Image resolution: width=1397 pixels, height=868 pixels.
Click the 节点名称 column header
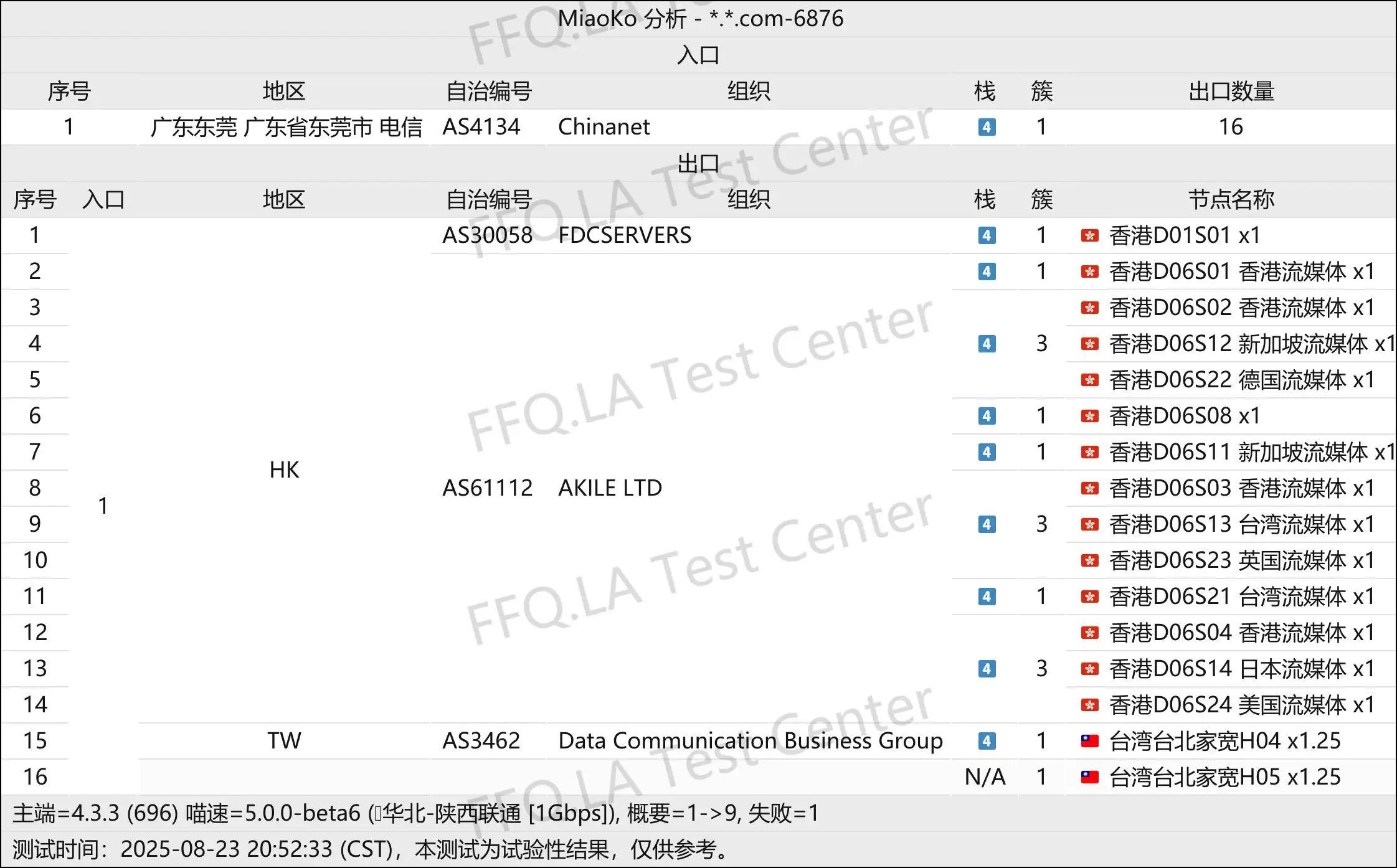[1231, 199]
